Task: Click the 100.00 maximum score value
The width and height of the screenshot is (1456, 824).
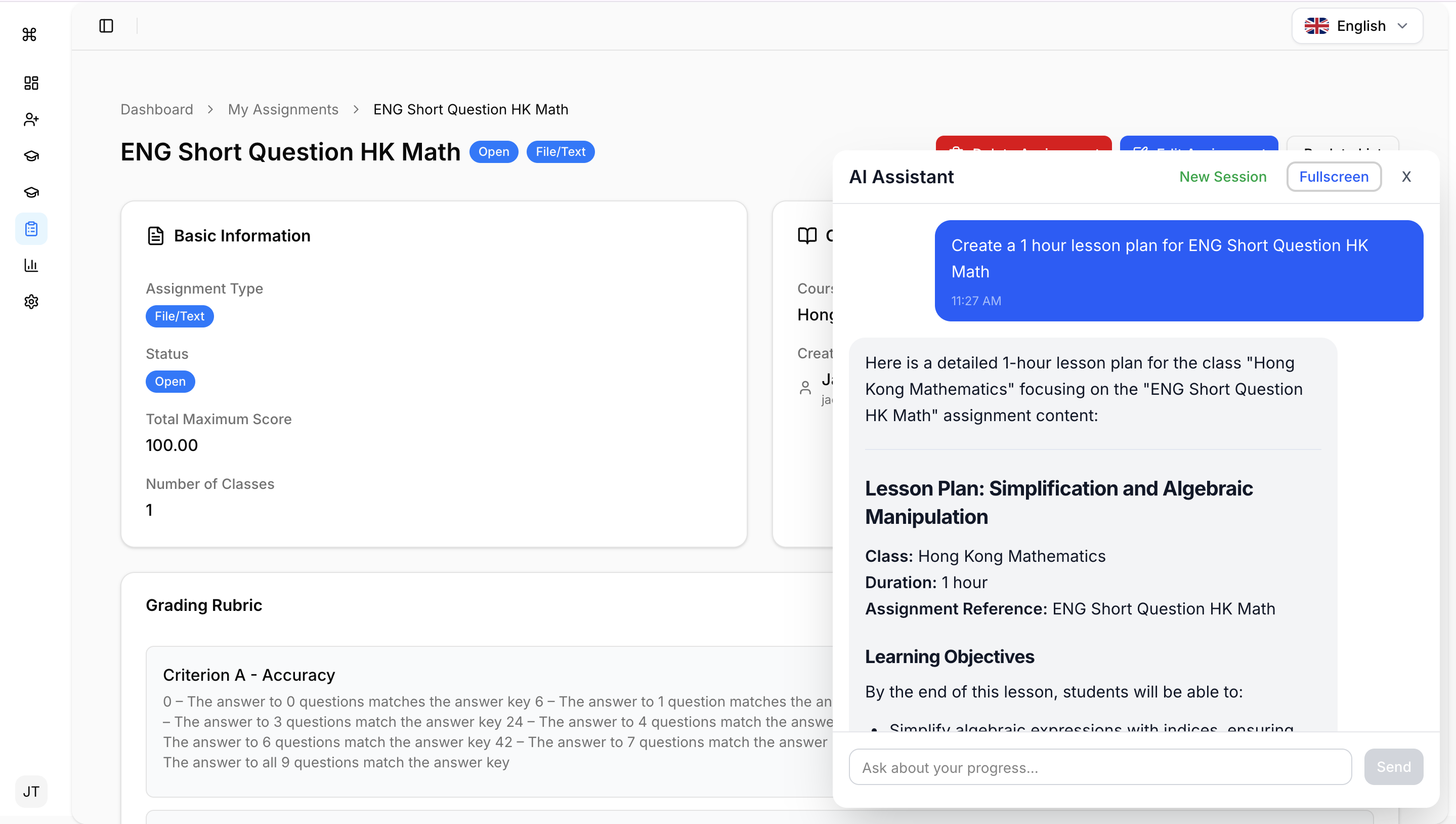Action: (172, 445)
